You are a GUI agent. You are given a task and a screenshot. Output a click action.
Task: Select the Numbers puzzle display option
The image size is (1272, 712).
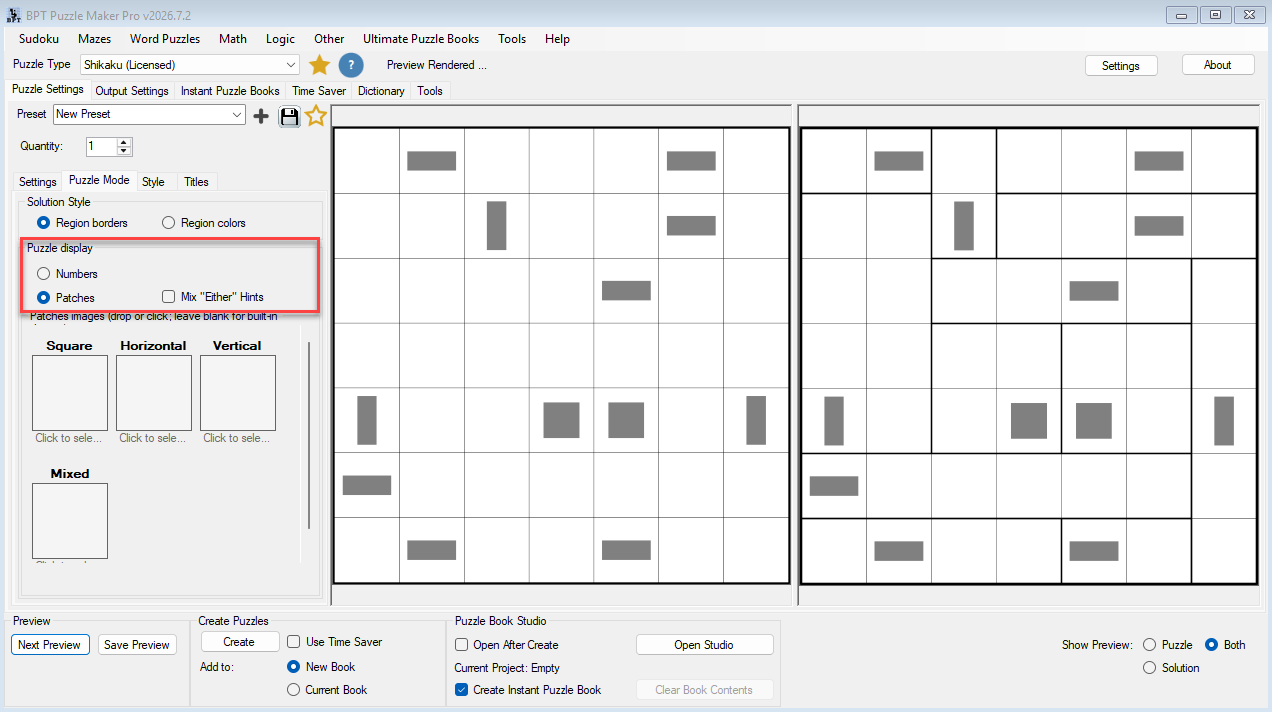[43, 274]
